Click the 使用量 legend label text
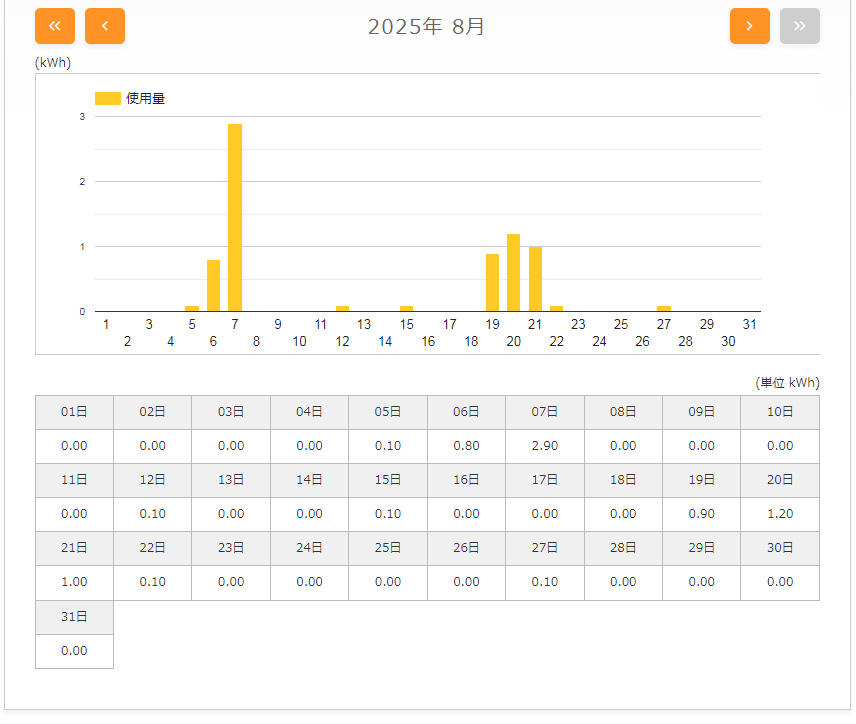 [x=146, y=98]
